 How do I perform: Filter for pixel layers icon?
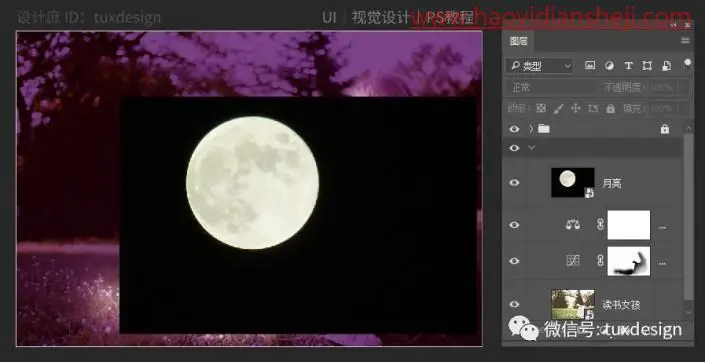(589, 66)
